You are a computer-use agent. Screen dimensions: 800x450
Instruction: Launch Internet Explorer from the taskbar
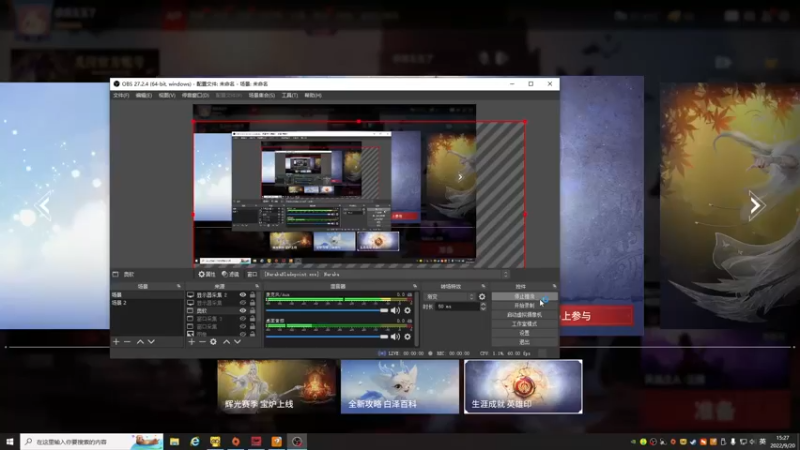click(x=195, y=441)
